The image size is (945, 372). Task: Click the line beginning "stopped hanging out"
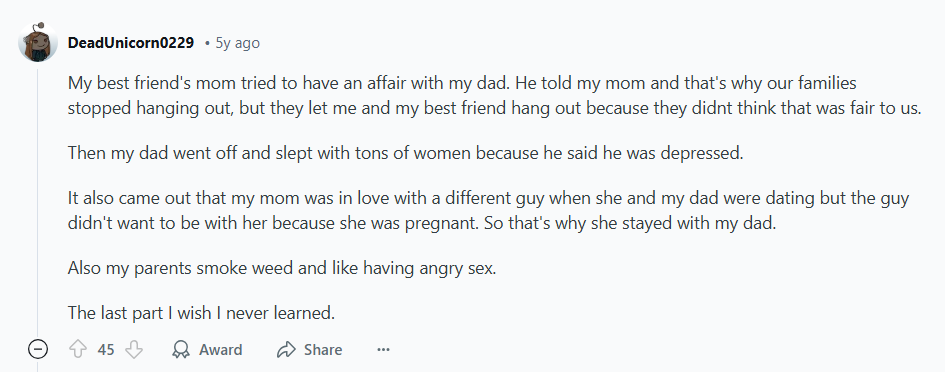(x=495, y=108)
